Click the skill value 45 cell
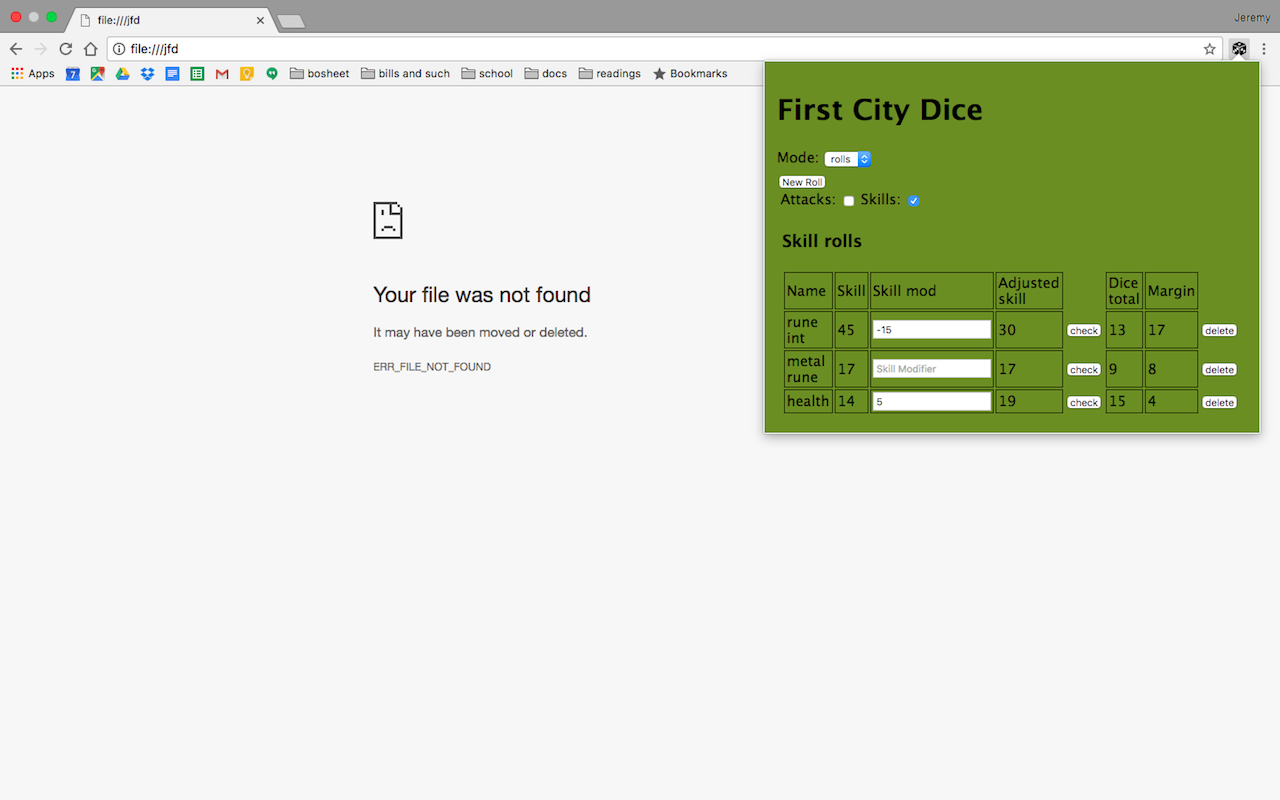 pos(851,330)
